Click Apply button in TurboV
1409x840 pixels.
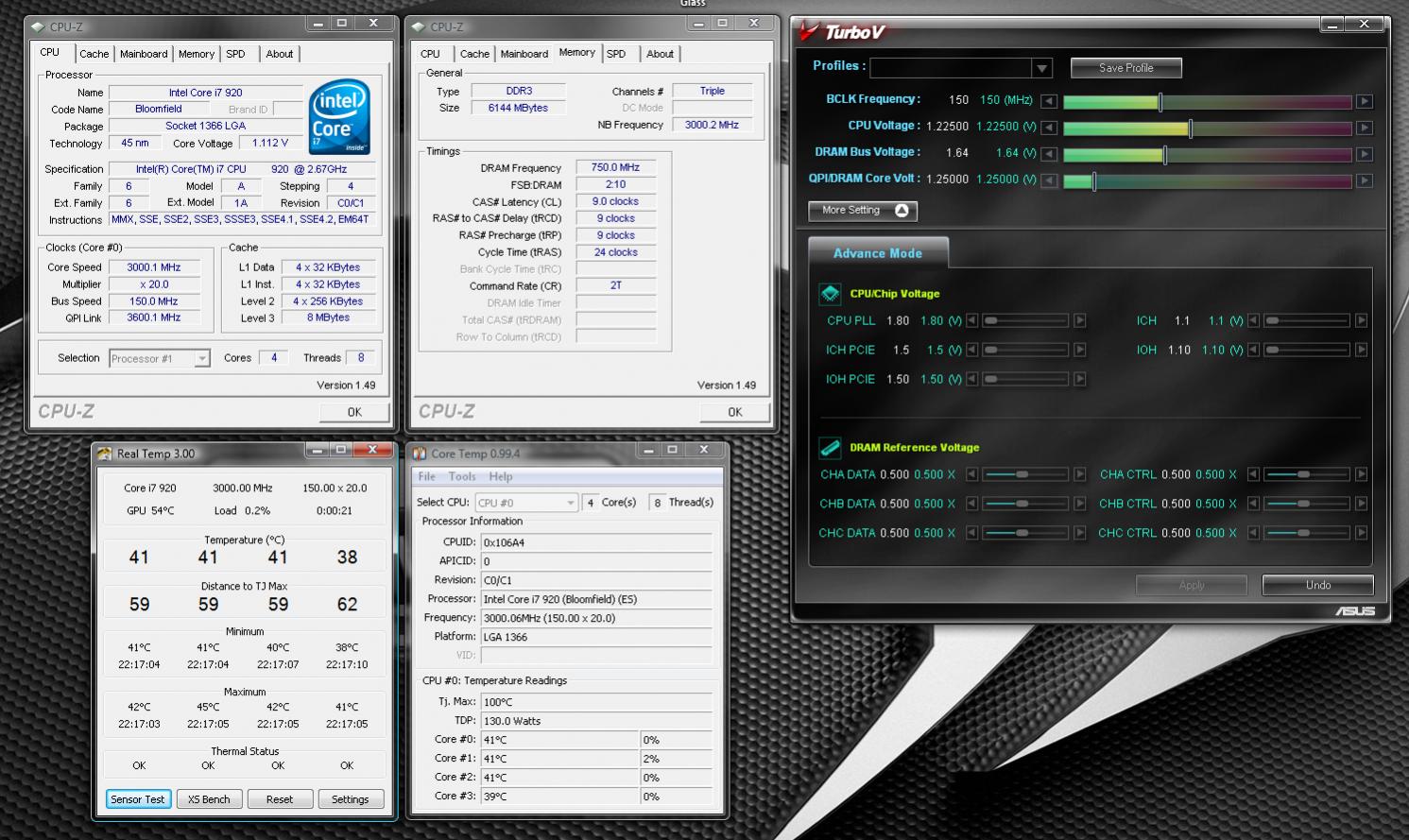(1191, 586)
